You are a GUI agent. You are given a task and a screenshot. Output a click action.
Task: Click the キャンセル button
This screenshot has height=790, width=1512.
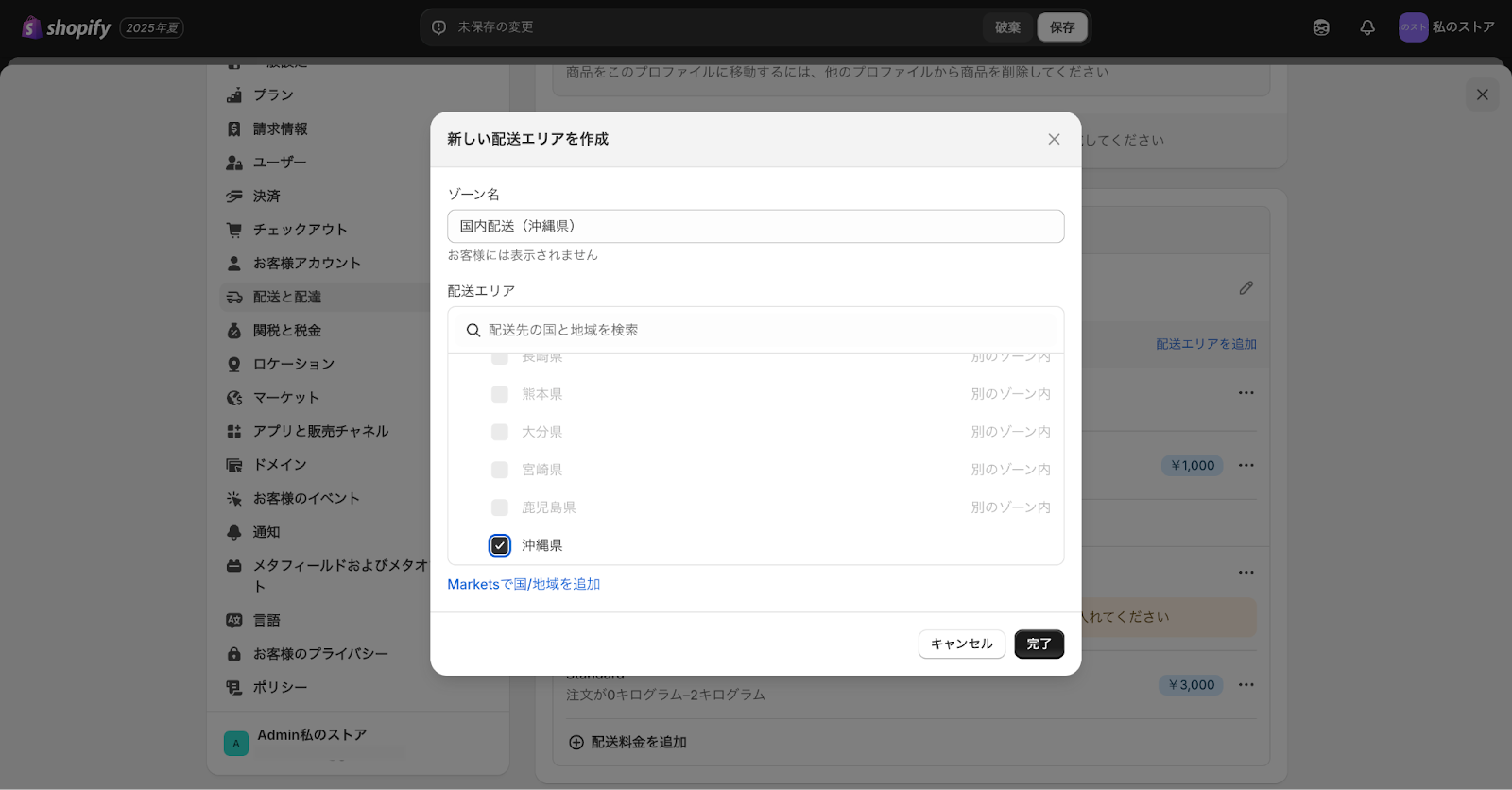962,644
